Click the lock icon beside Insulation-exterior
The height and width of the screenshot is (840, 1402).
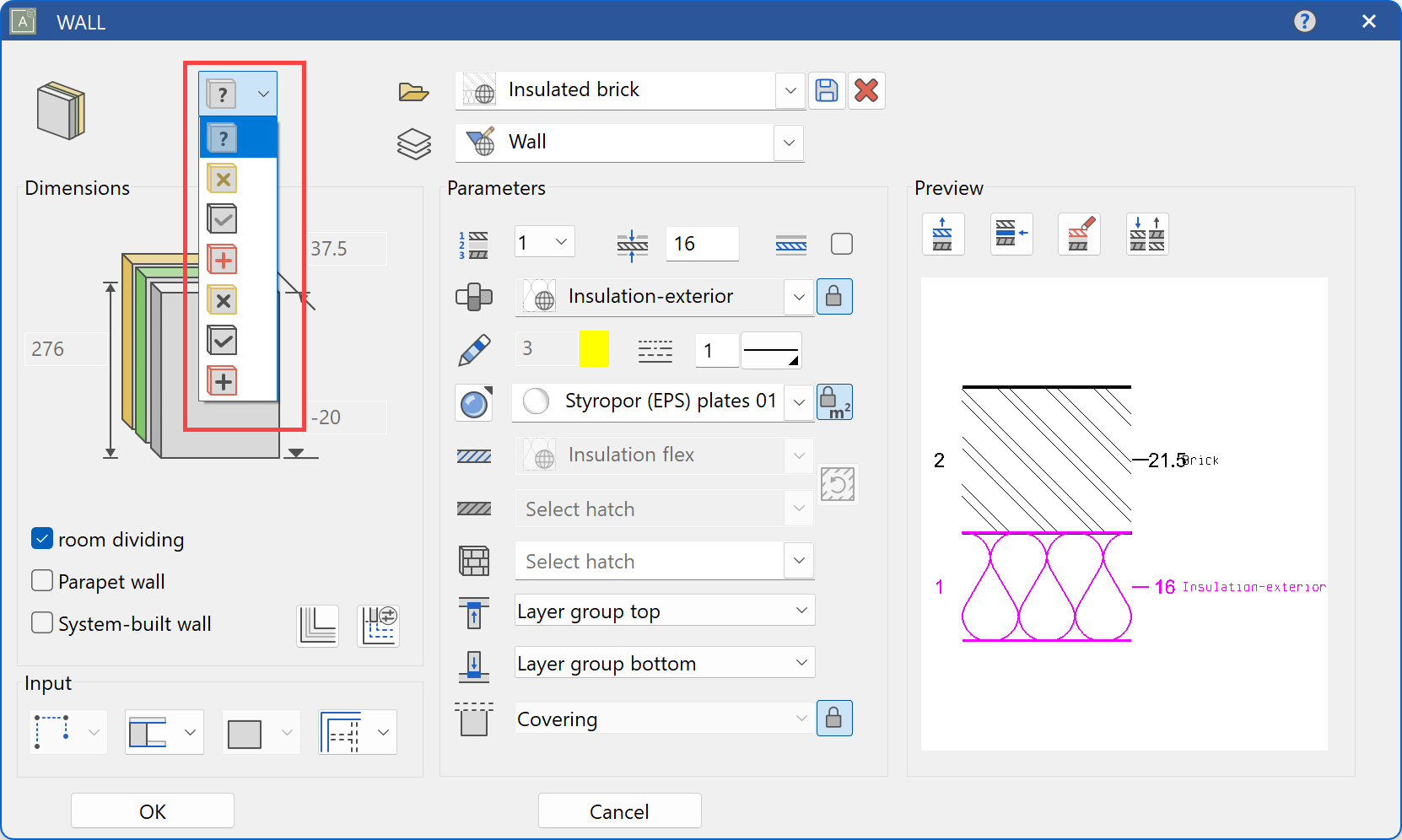pos(833,296)
